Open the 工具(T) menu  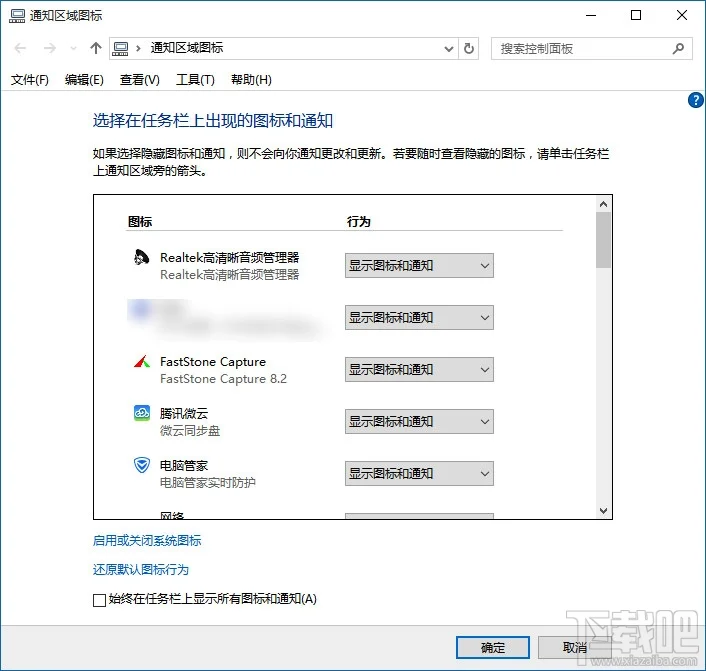point(195,80)
